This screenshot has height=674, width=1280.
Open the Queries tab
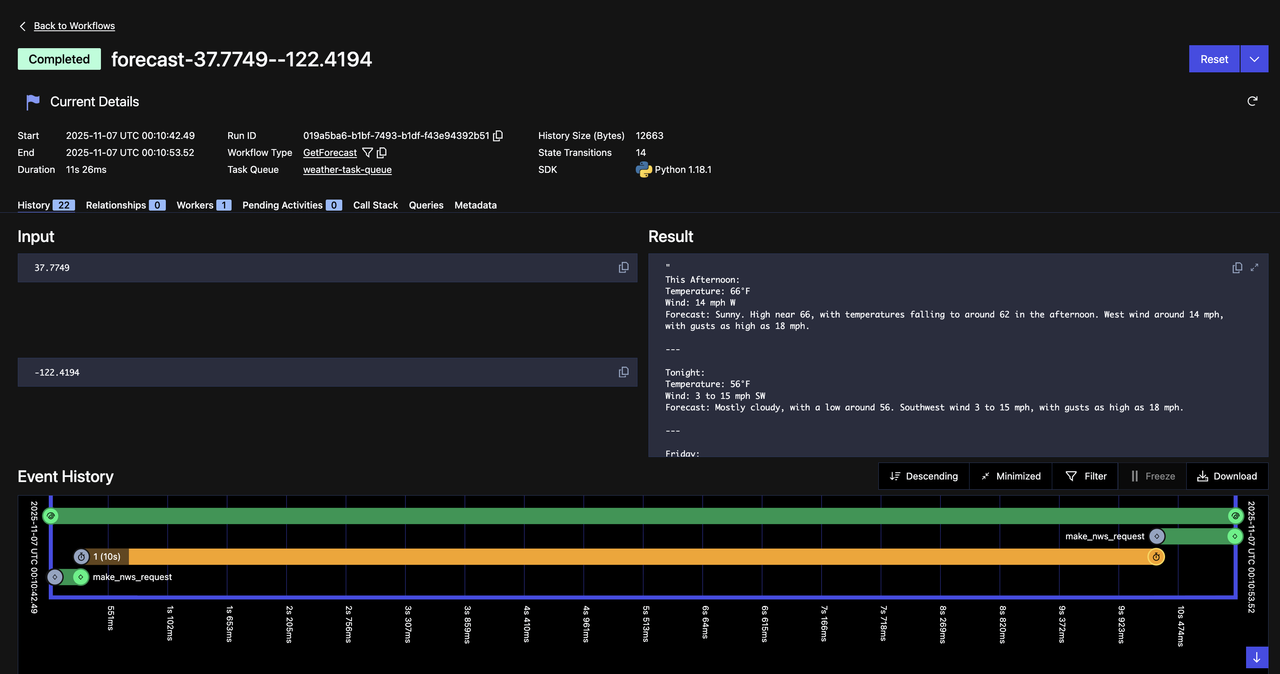426,205
